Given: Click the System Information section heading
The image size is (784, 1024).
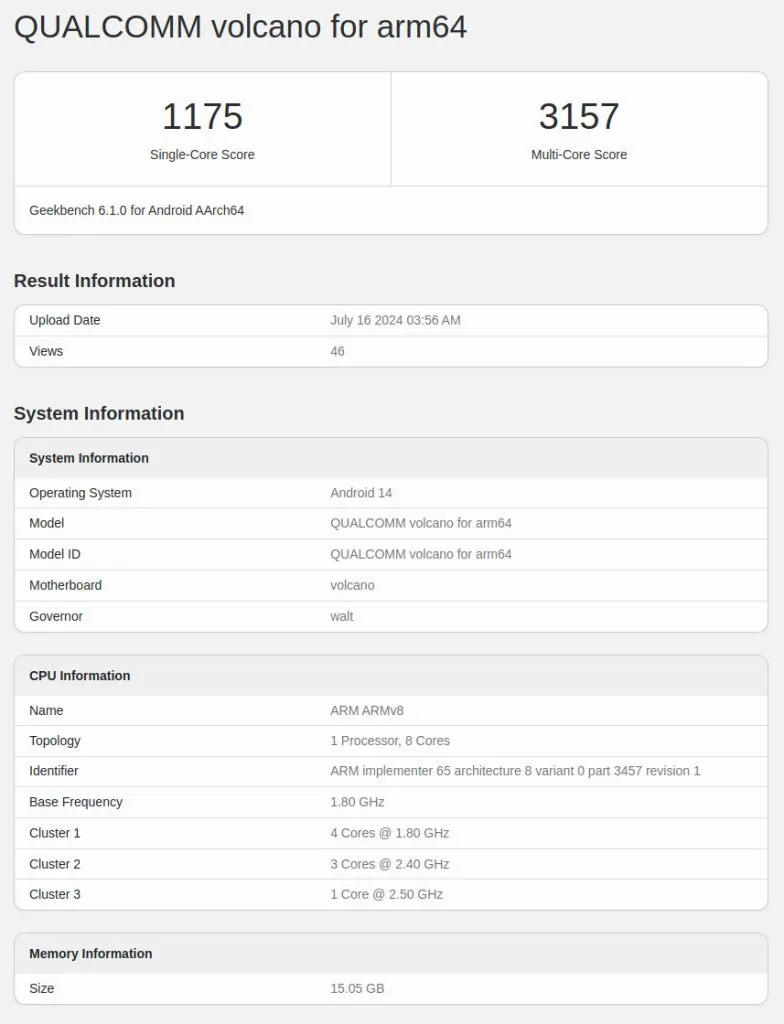Looking at the screenshot, I should pyautogui.click(x=98, y=413).
